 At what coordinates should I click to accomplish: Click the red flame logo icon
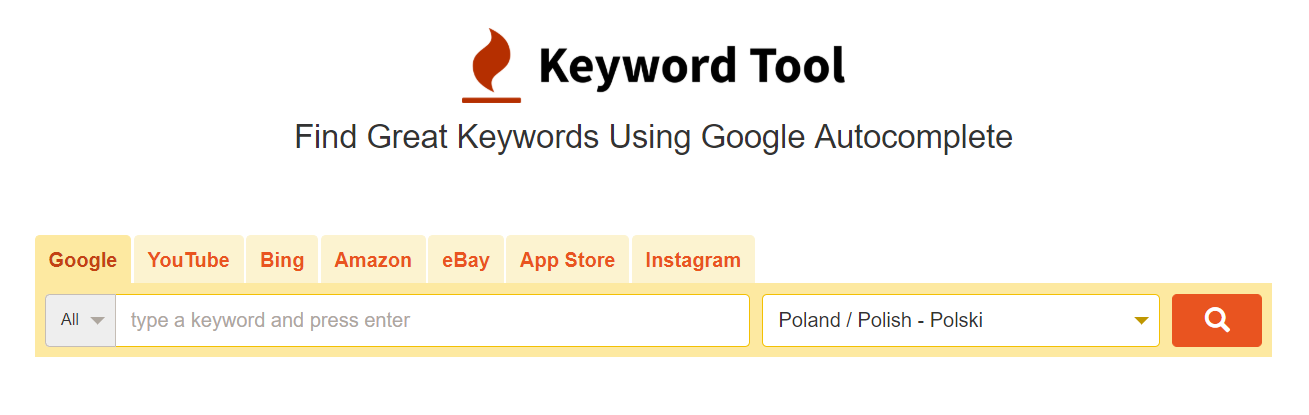coord(491,65)
